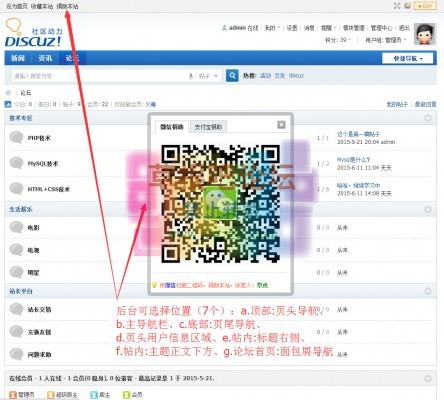Close the donation QR code popup
Viewport: 444px width, 400px height.
click(281, 125)
